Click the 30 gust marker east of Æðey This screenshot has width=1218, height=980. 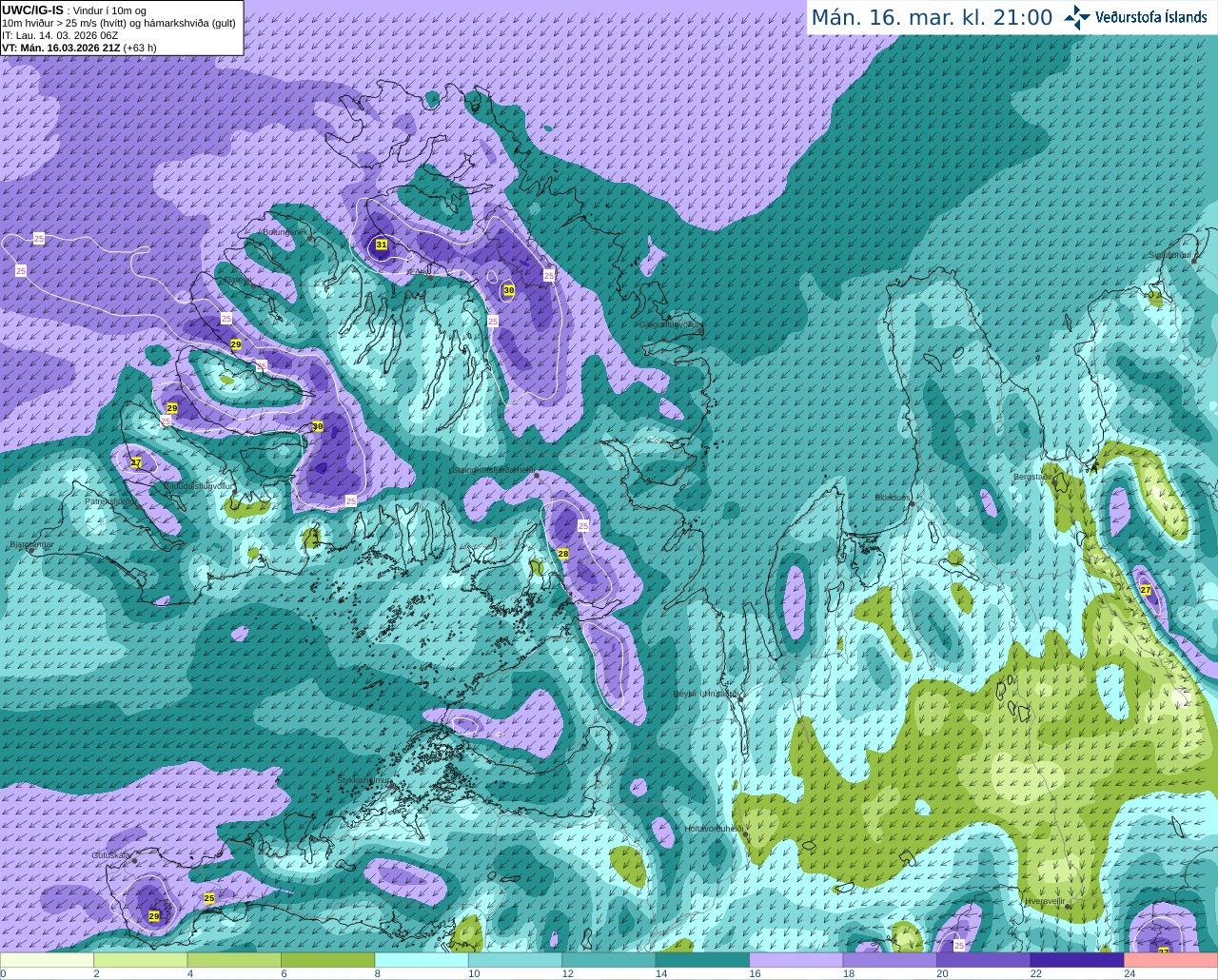[508, 290]
